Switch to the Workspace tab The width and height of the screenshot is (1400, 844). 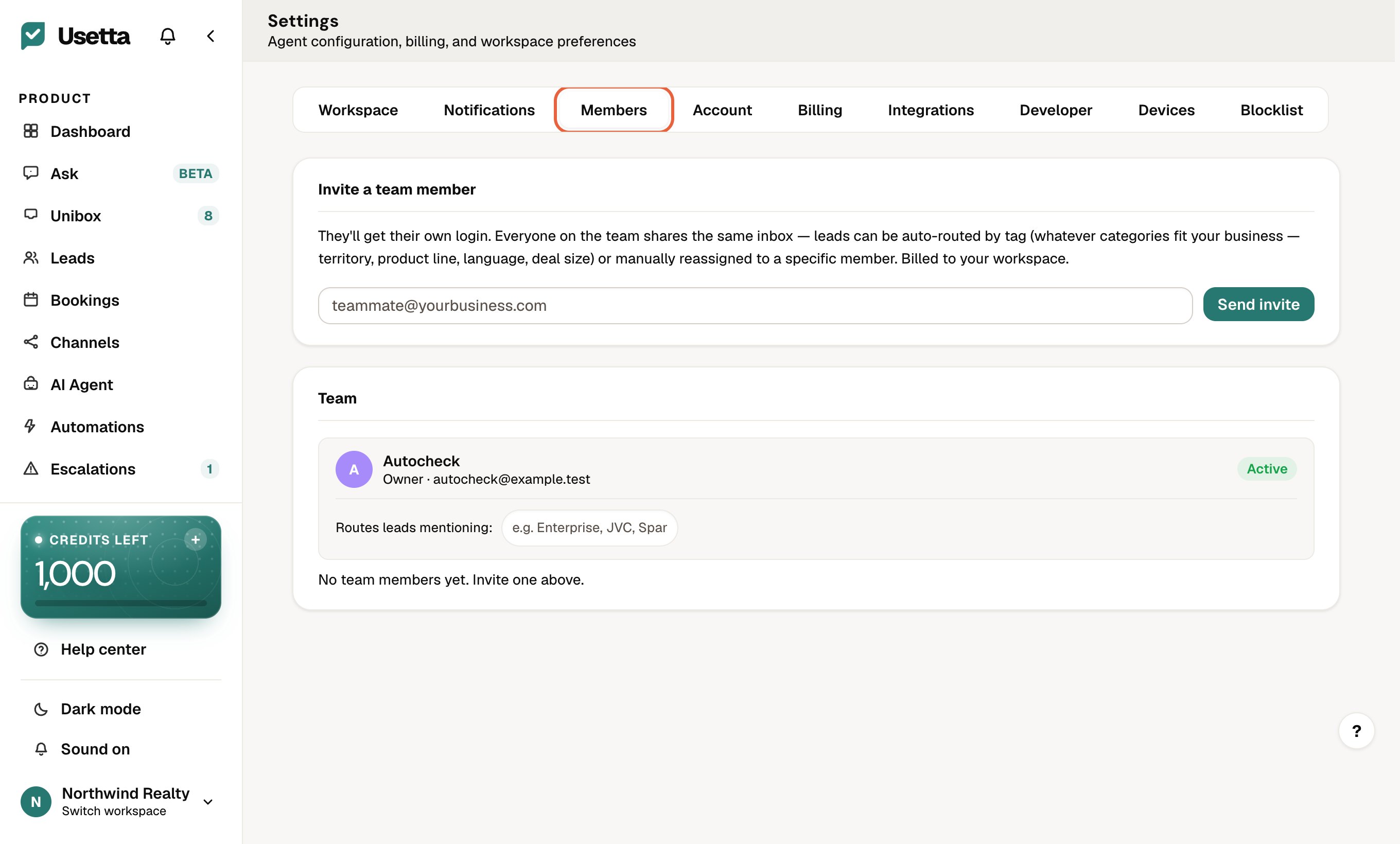pyautogui.click(x=358, y=110)
